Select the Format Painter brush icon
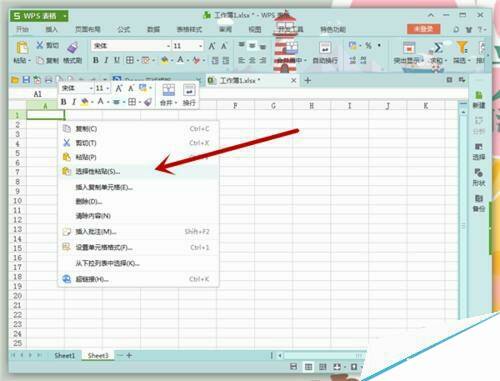 72,47
